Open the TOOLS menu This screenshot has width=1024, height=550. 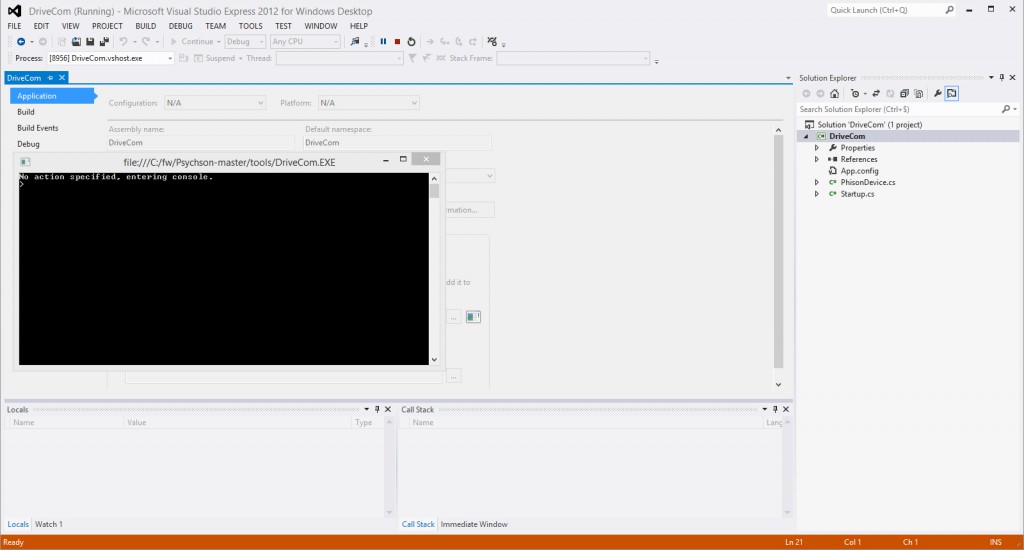(x=250, y=26)
